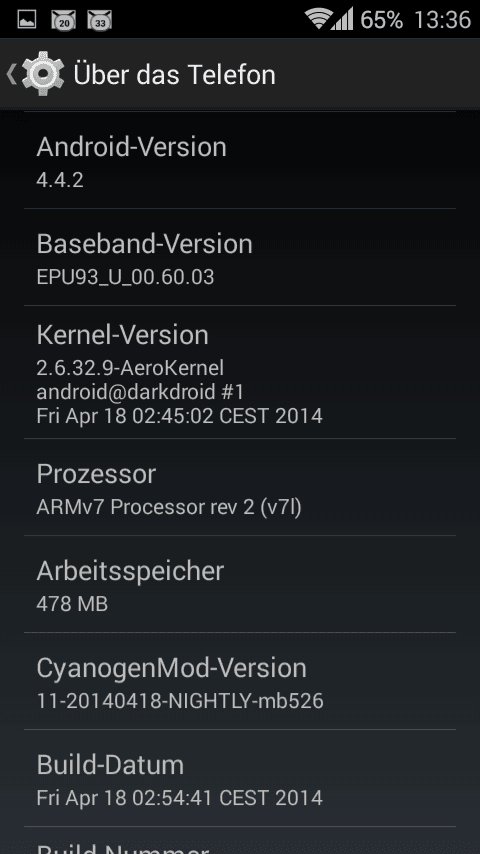This screenshot has height=854, width=480.
Task: Tap the Android-Version 4.4.2 entry
Action: pyautogui.click(x=240, y=160)
